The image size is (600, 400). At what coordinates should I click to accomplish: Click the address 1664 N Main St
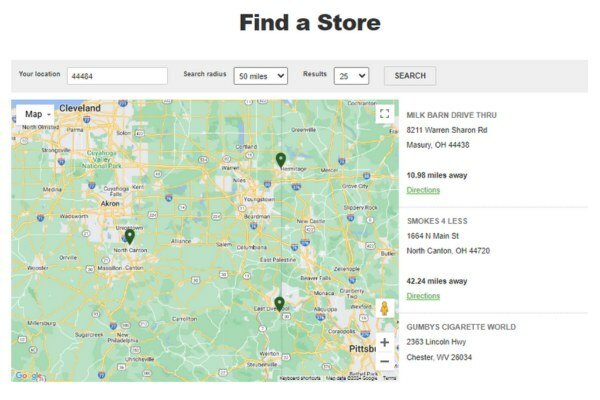[433, 236]
